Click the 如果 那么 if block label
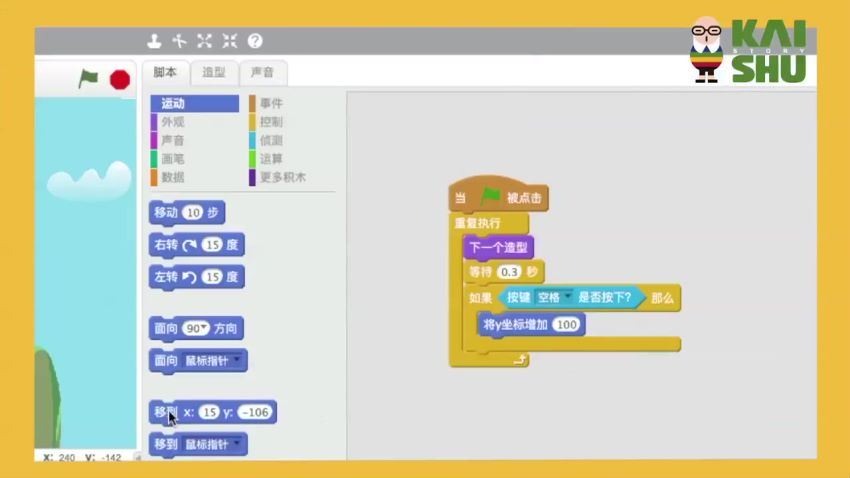This screenshot has width=850, height=478. point(480,298)
